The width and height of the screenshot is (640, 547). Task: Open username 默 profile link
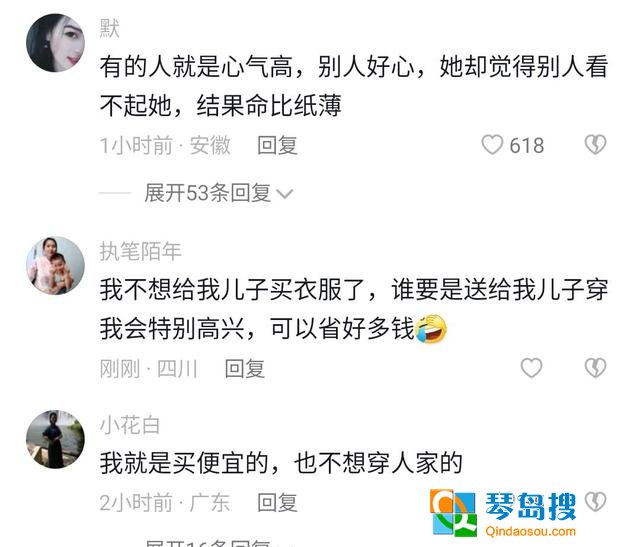110,29
